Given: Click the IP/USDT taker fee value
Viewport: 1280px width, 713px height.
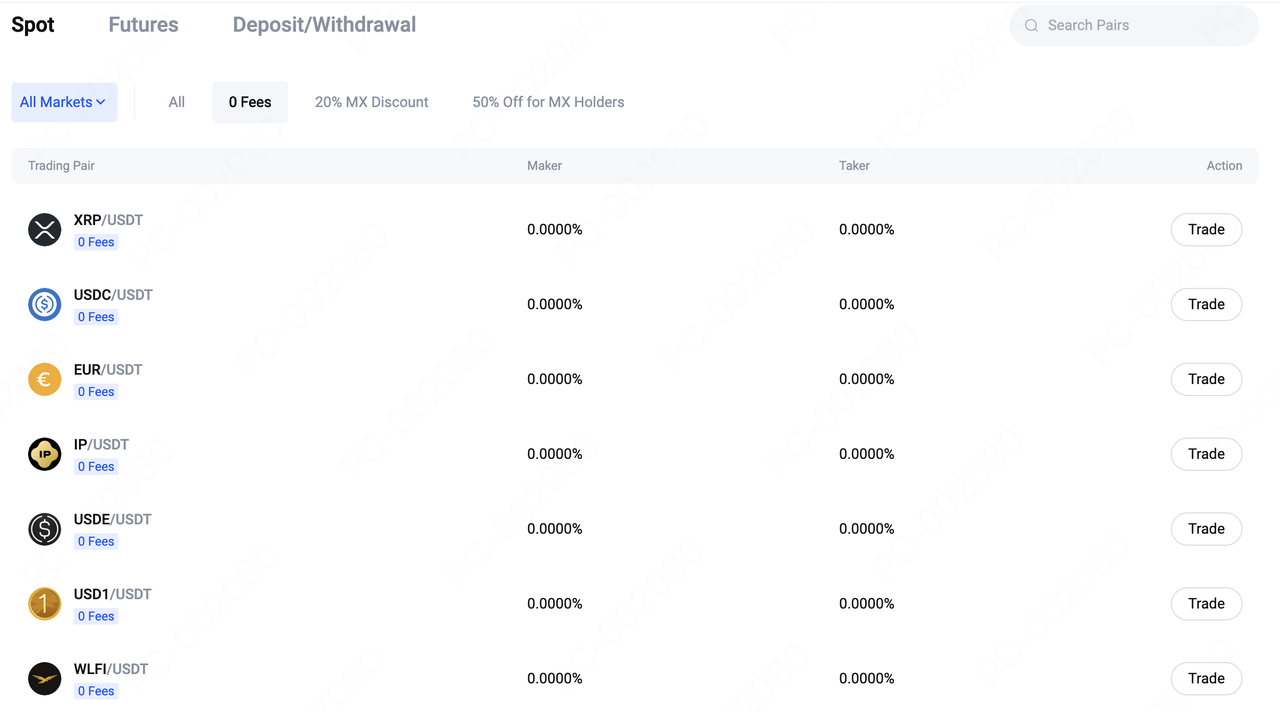Looking at the screenshot, I should click(x=867, y=454).
